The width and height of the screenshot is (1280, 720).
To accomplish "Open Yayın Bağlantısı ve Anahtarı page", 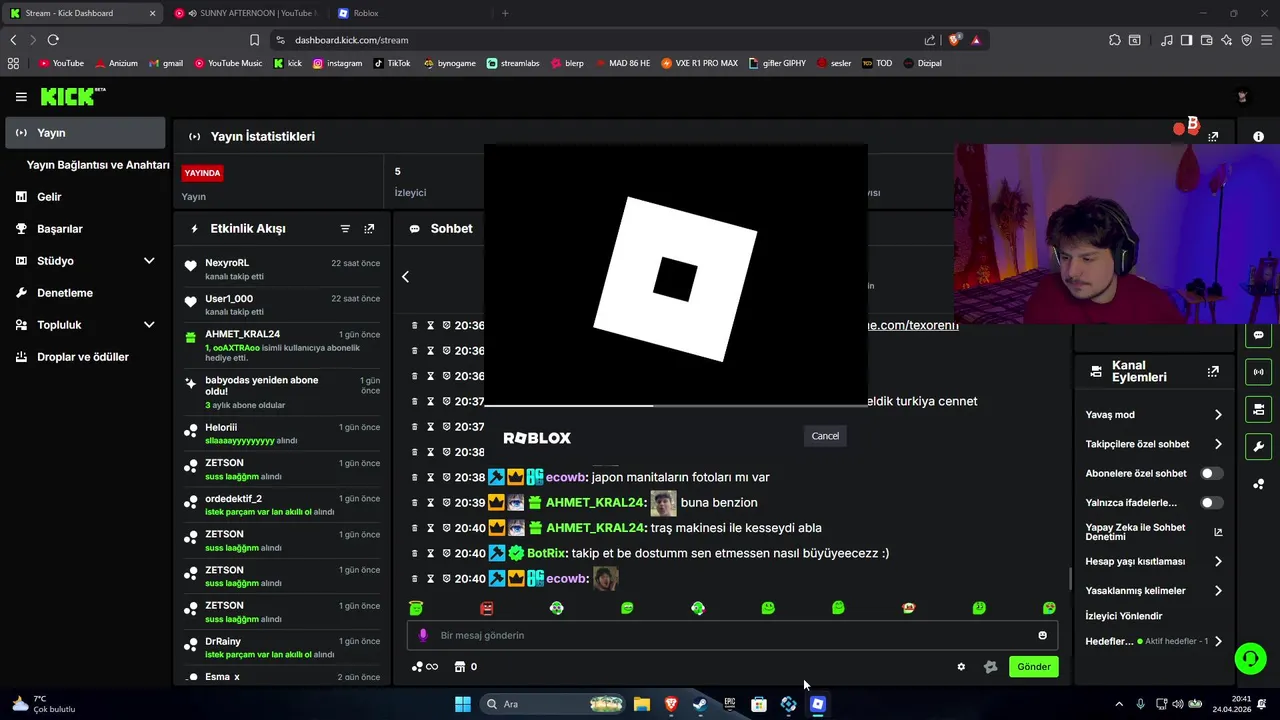I will click(x=98, y=165).
